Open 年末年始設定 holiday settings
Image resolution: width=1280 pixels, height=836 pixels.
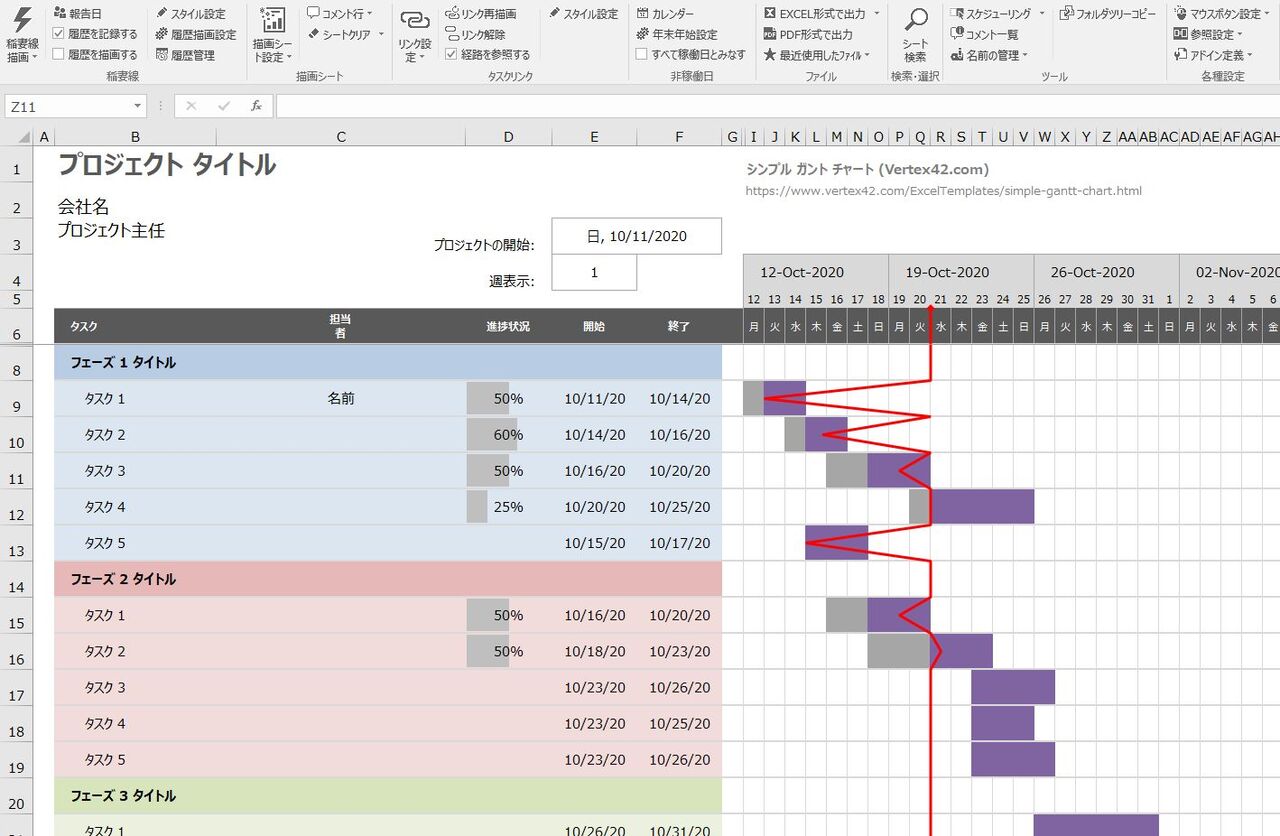click(677, 35)
